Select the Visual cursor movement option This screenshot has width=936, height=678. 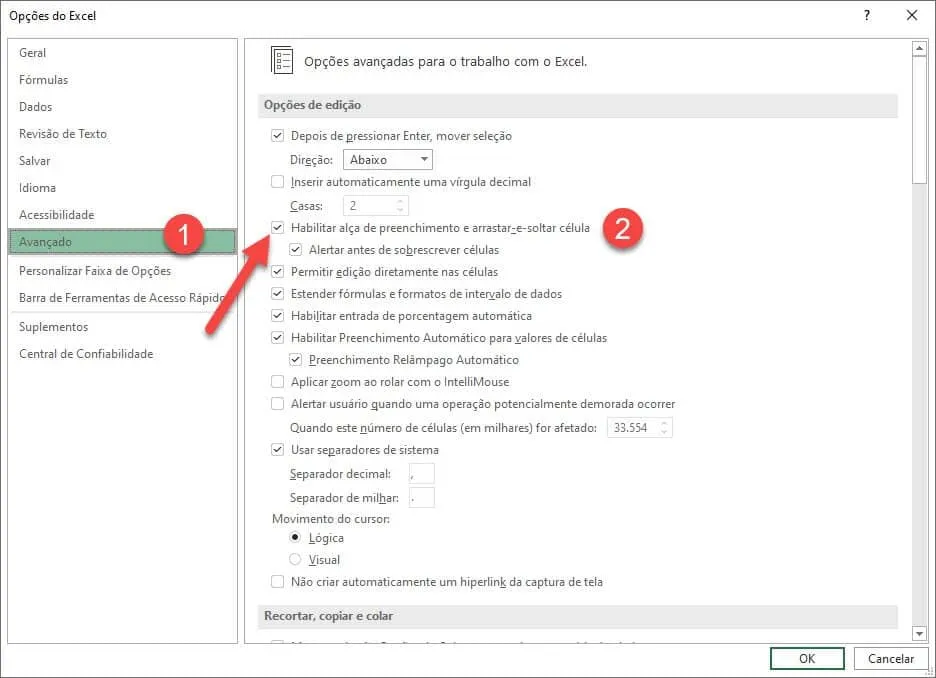(295, 560)
